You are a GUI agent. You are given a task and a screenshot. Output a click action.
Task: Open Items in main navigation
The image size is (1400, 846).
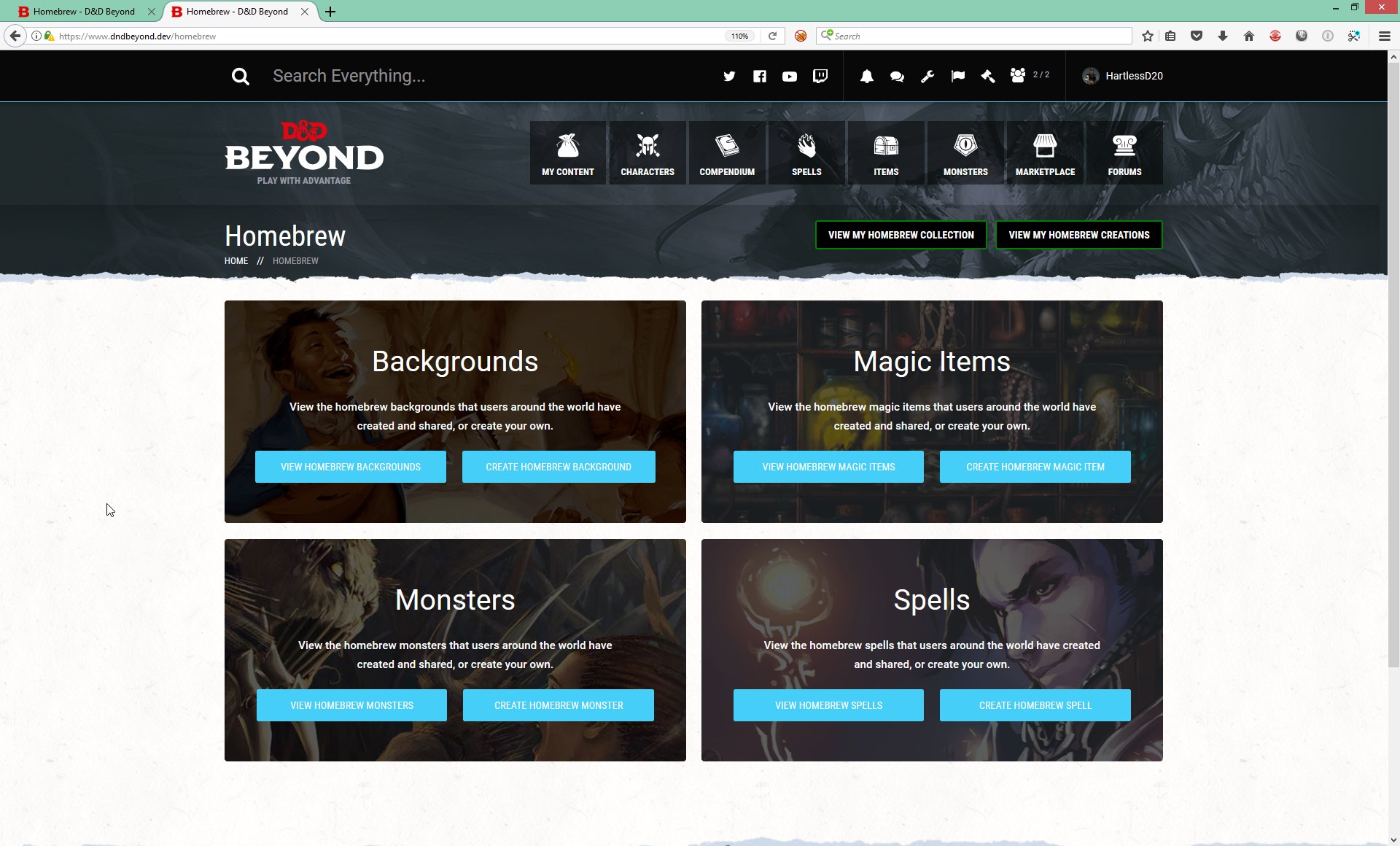[x=886, y=152]
